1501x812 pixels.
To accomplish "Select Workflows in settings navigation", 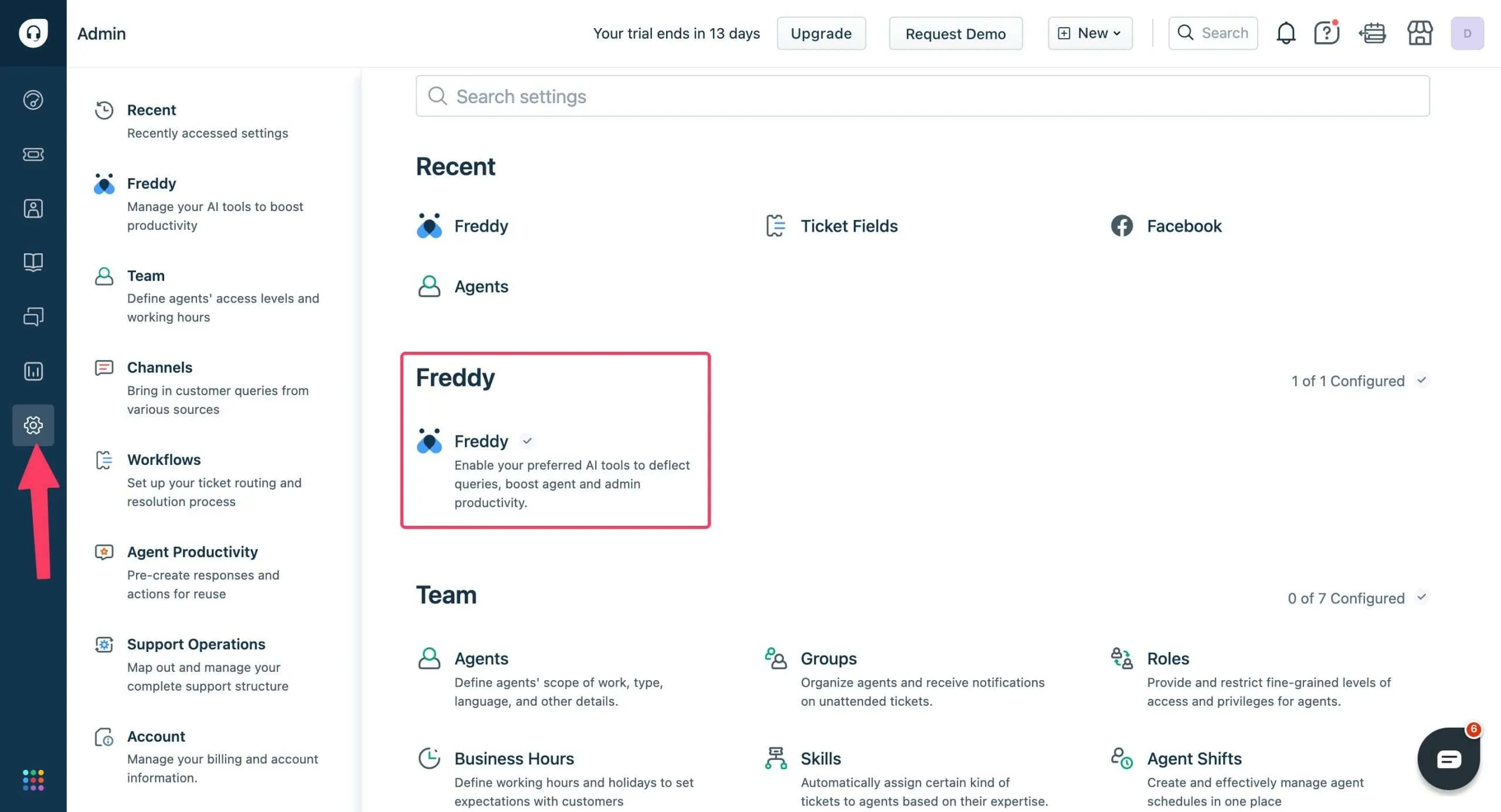I will coord(208,480).
